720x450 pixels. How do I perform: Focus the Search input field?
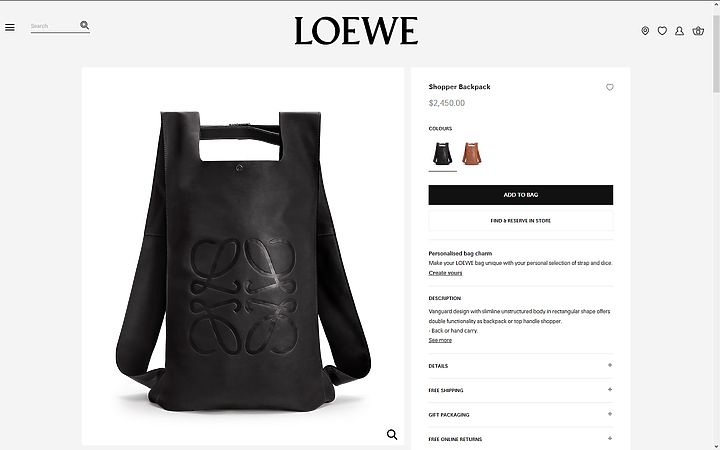tap(55, 26)
